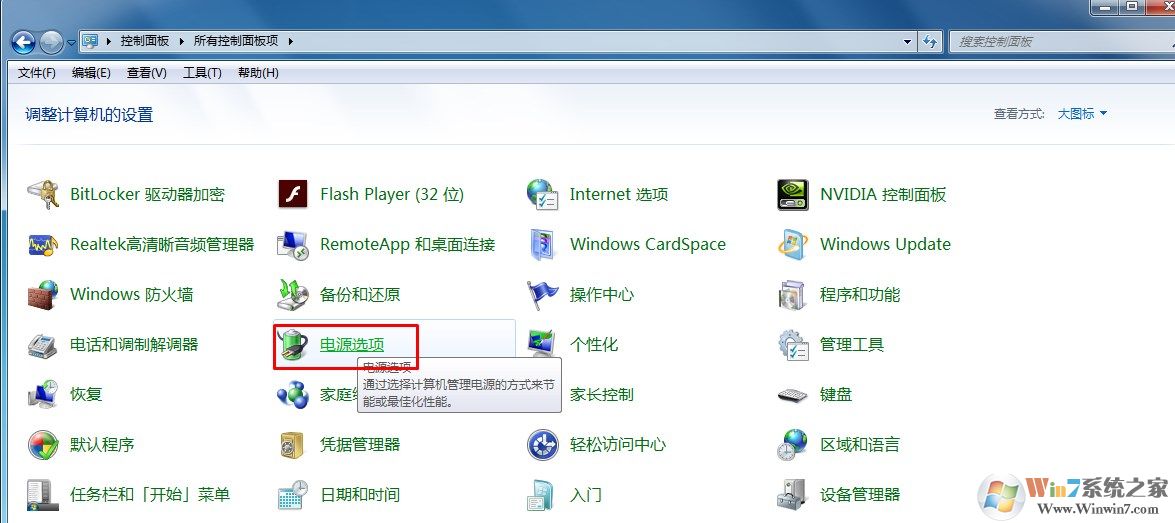Click the 个性化 text label
Image resolution: width=1175 pixels, height=523 pixels.
pos(594,345)
